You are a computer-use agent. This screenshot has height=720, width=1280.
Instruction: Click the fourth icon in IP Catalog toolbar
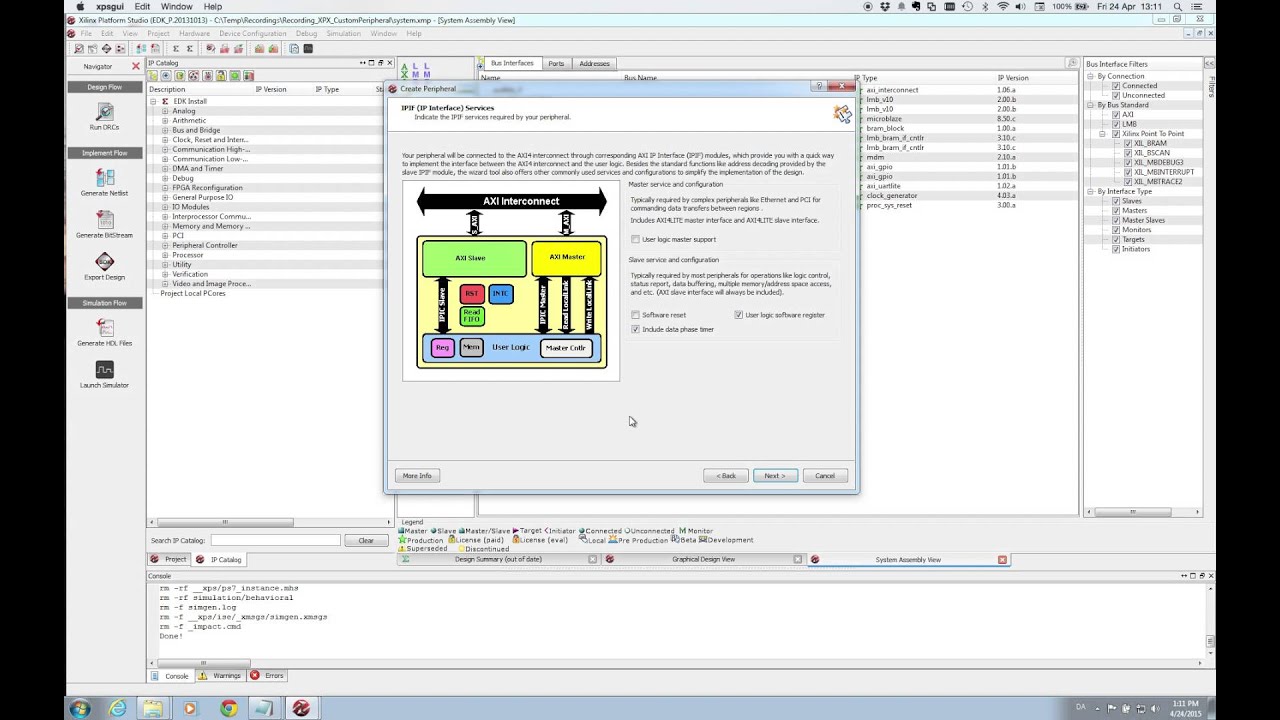194,75
